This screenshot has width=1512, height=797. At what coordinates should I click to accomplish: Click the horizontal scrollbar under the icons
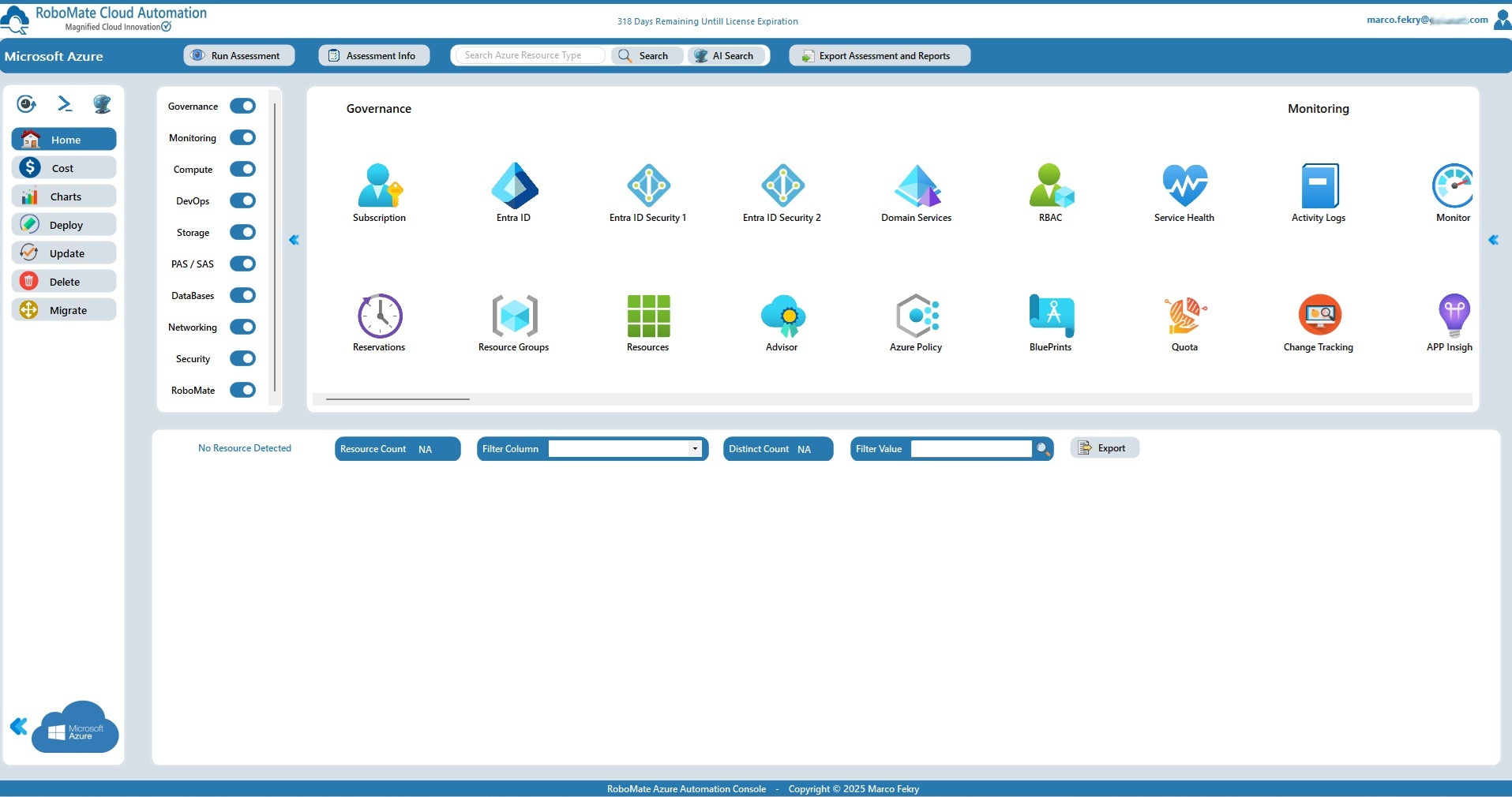[x=398, y=399]
